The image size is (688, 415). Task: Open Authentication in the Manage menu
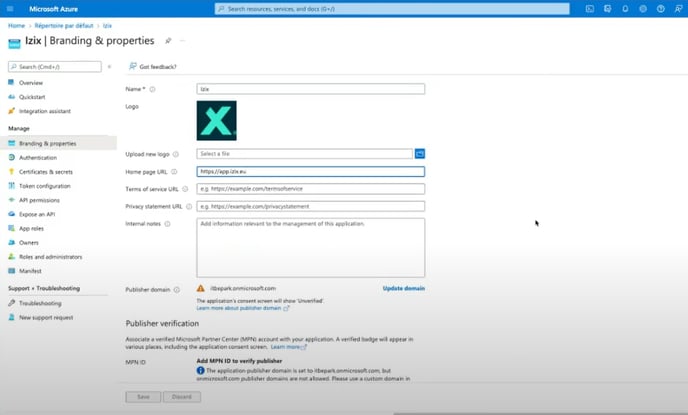pos(38,157)
